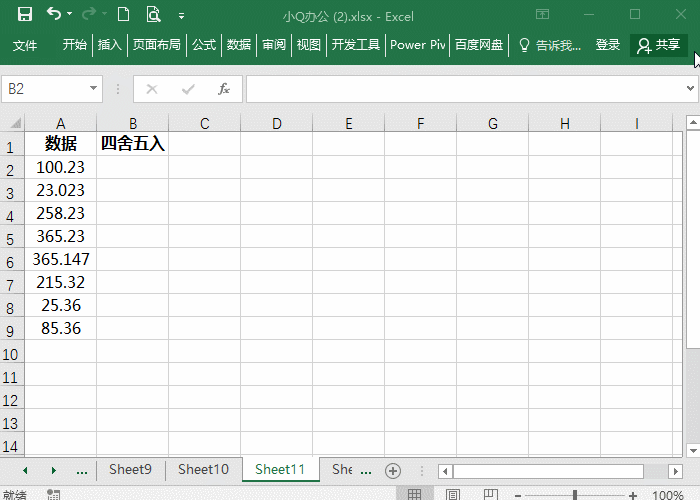This screenshot has height=500, width=700.
Task: Select the Sheet11 tab
Action: (280, 470)
